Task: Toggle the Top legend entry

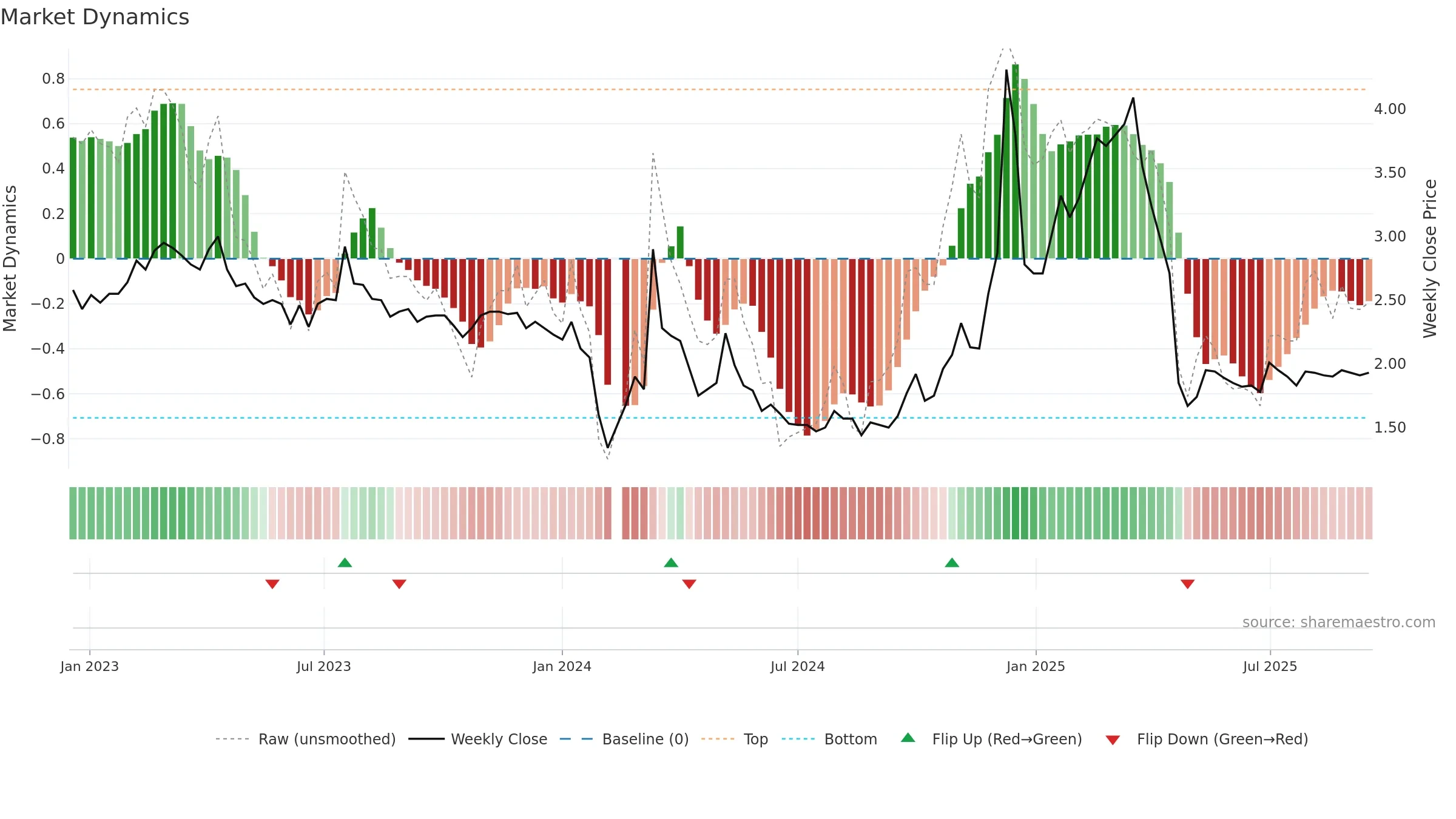Action: click(756, 739)
